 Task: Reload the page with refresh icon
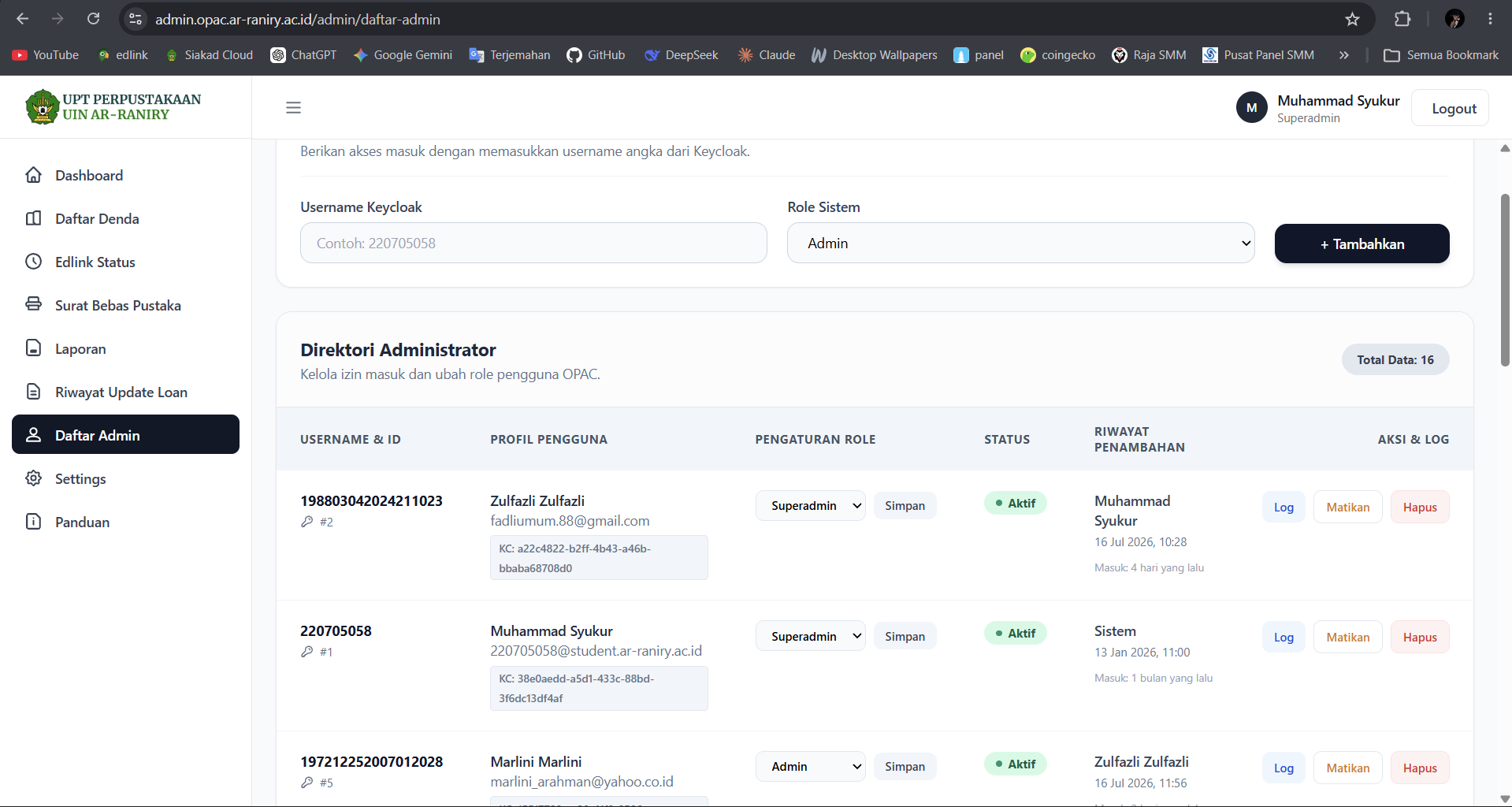pyautogui.click(x=93, y=19)
